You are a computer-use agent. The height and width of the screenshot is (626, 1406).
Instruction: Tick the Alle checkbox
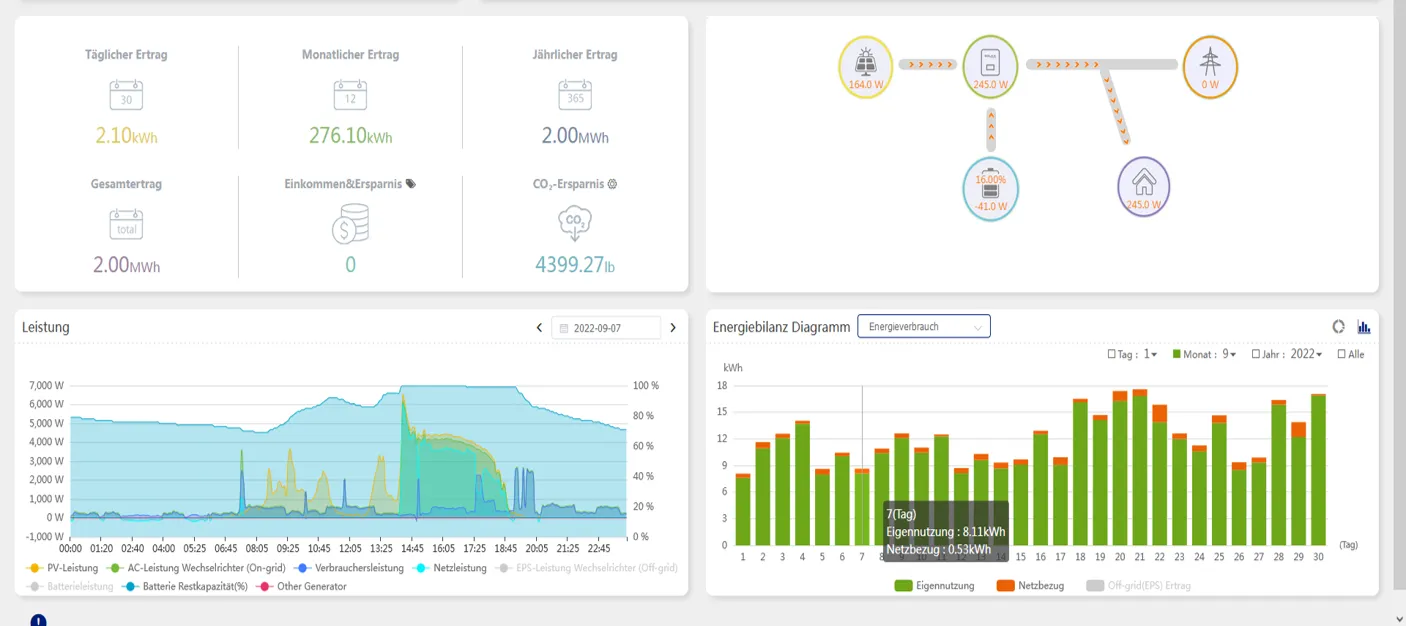point(1342,354)
